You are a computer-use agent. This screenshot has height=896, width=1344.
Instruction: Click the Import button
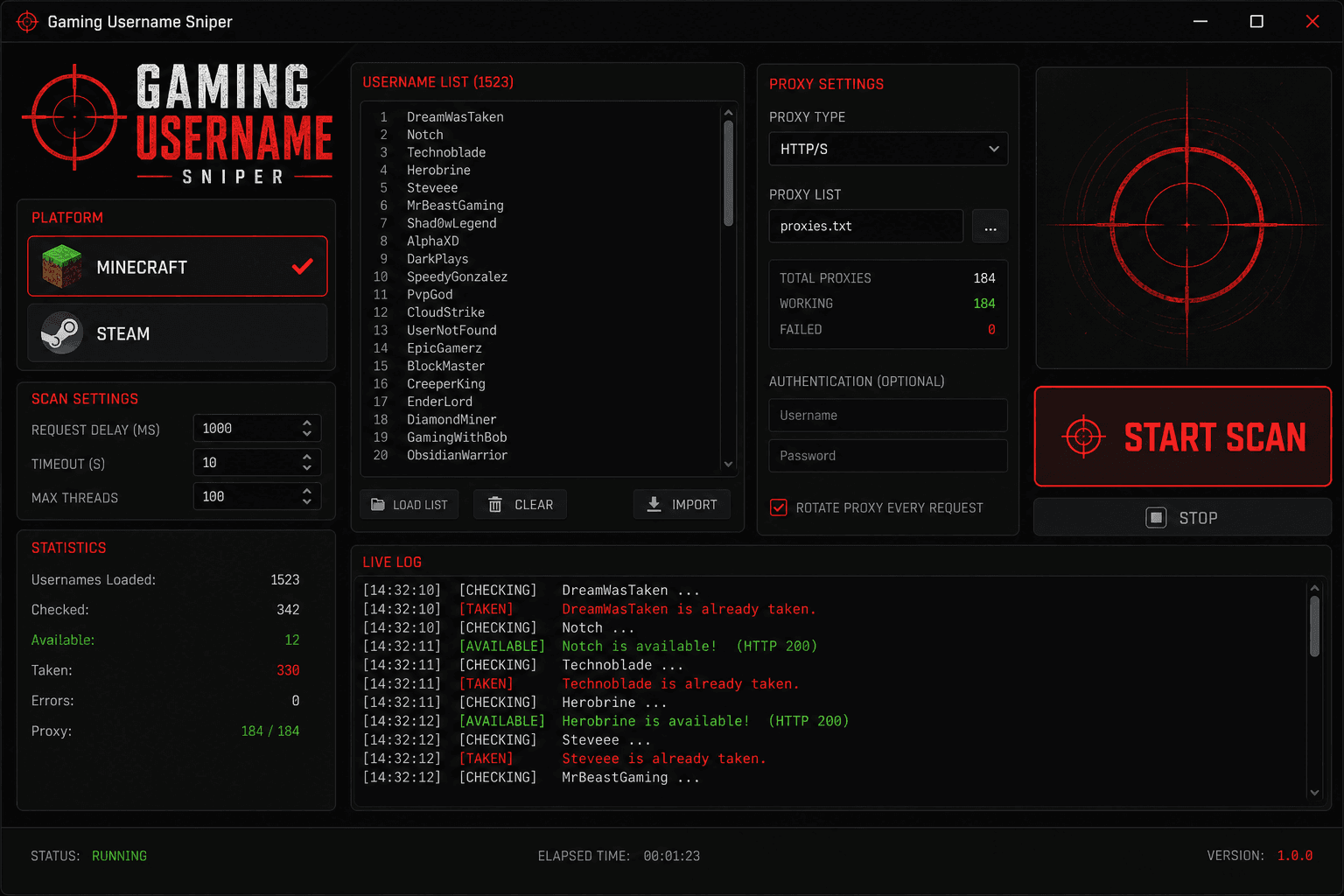click(682, 505)
